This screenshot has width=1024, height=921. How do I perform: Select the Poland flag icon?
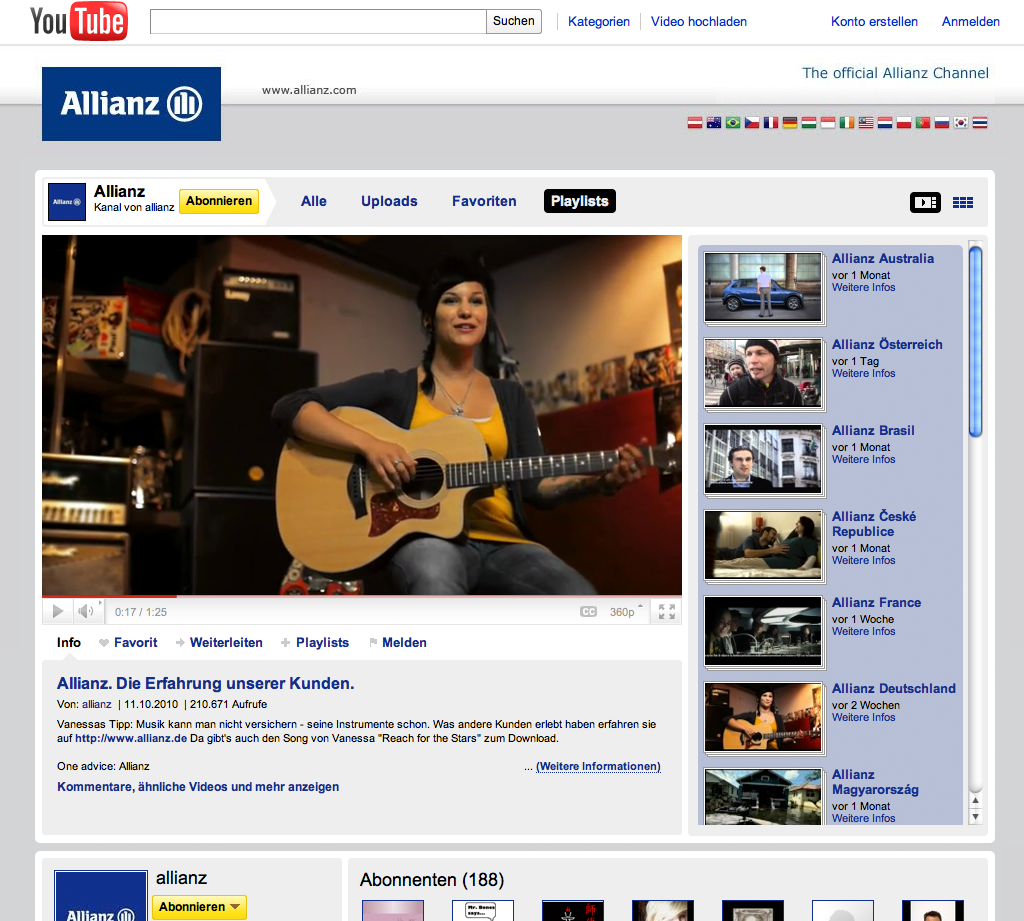click(904, 123)
